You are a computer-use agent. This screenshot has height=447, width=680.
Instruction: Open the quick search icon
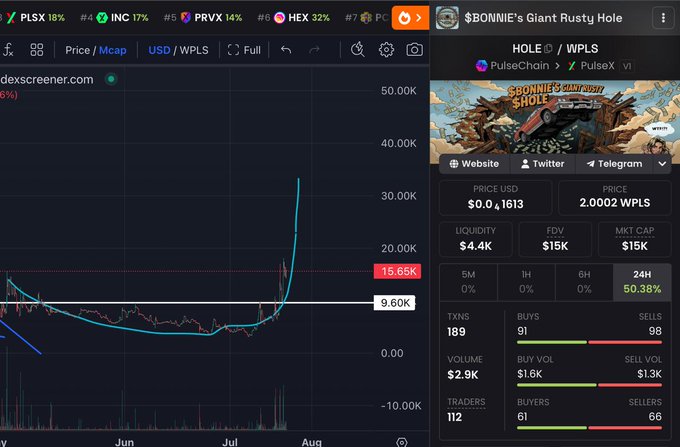[x=357, y=50]
